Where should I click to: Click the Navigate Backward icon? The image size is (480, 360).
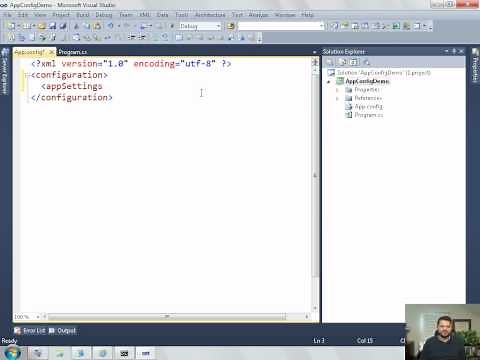click(x=145, y=26)
